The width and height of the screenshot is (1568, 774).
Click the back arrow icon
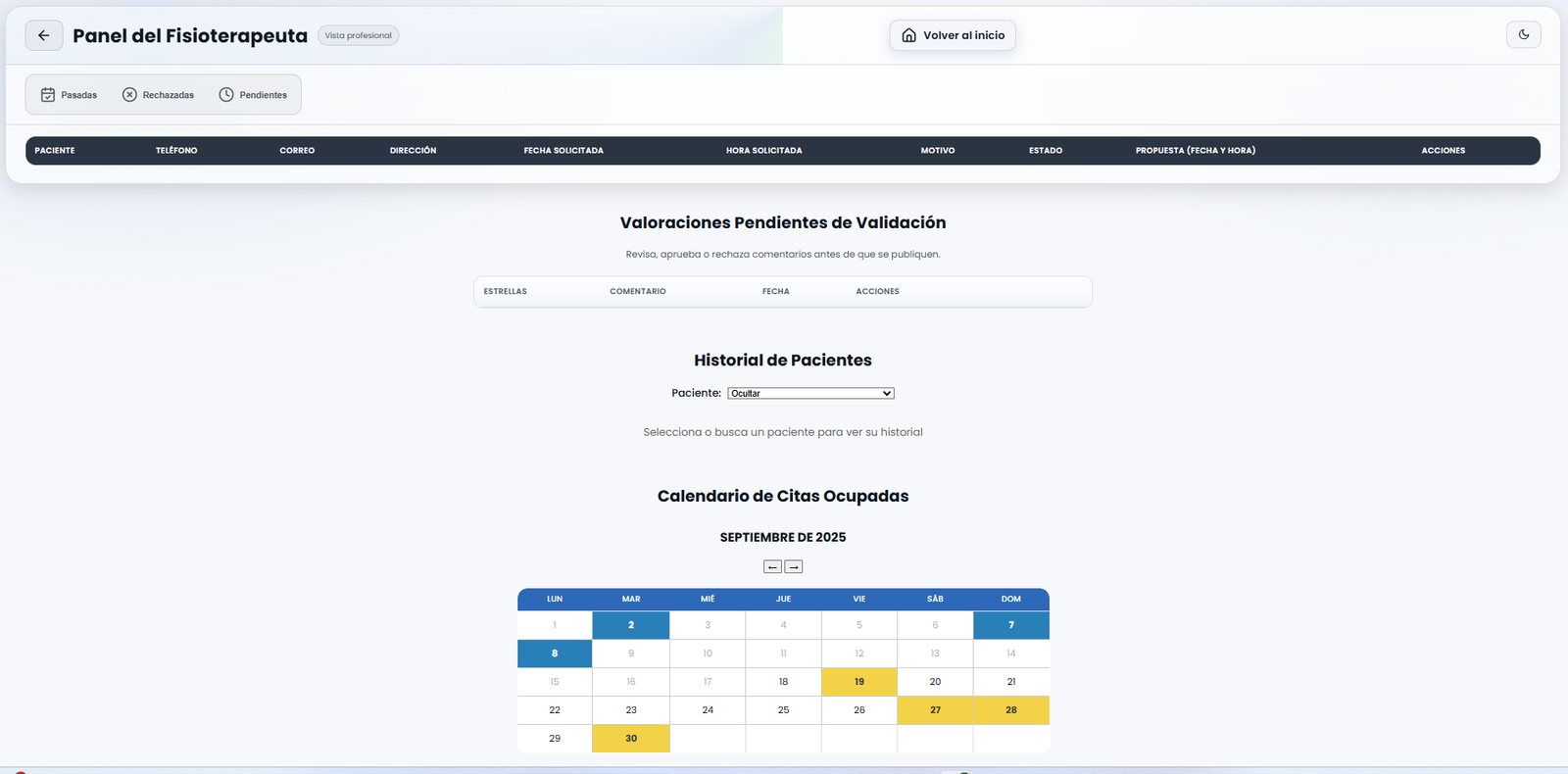44,35
